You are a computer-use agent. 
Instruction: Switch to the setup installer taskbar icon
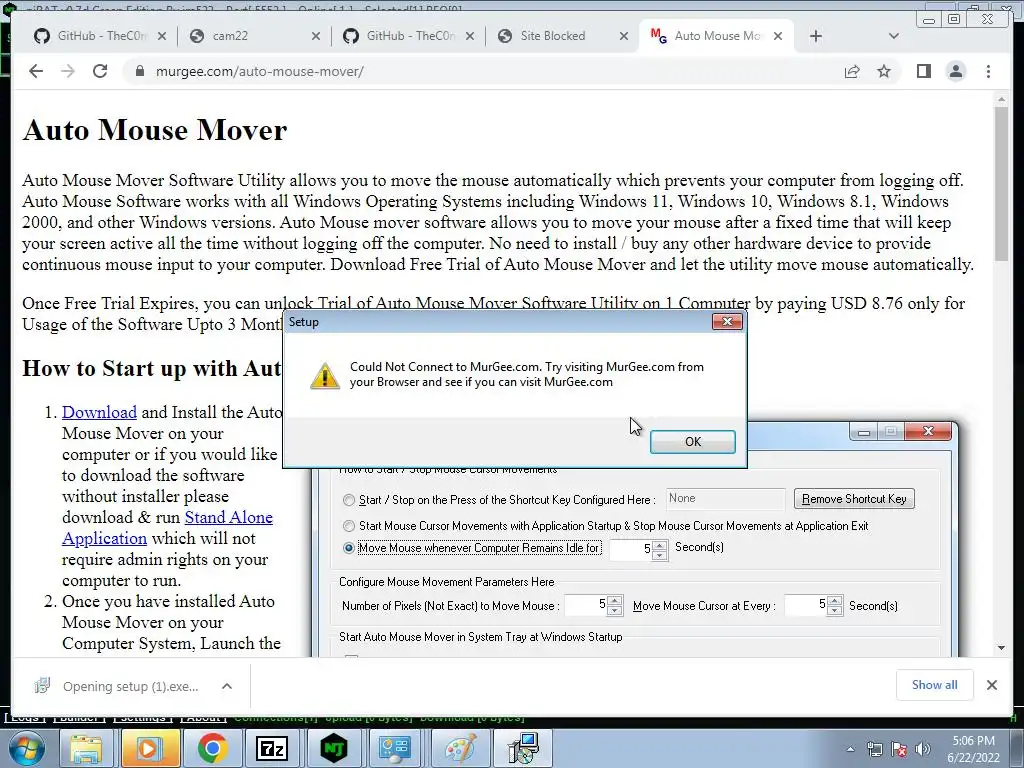(524, 748)
